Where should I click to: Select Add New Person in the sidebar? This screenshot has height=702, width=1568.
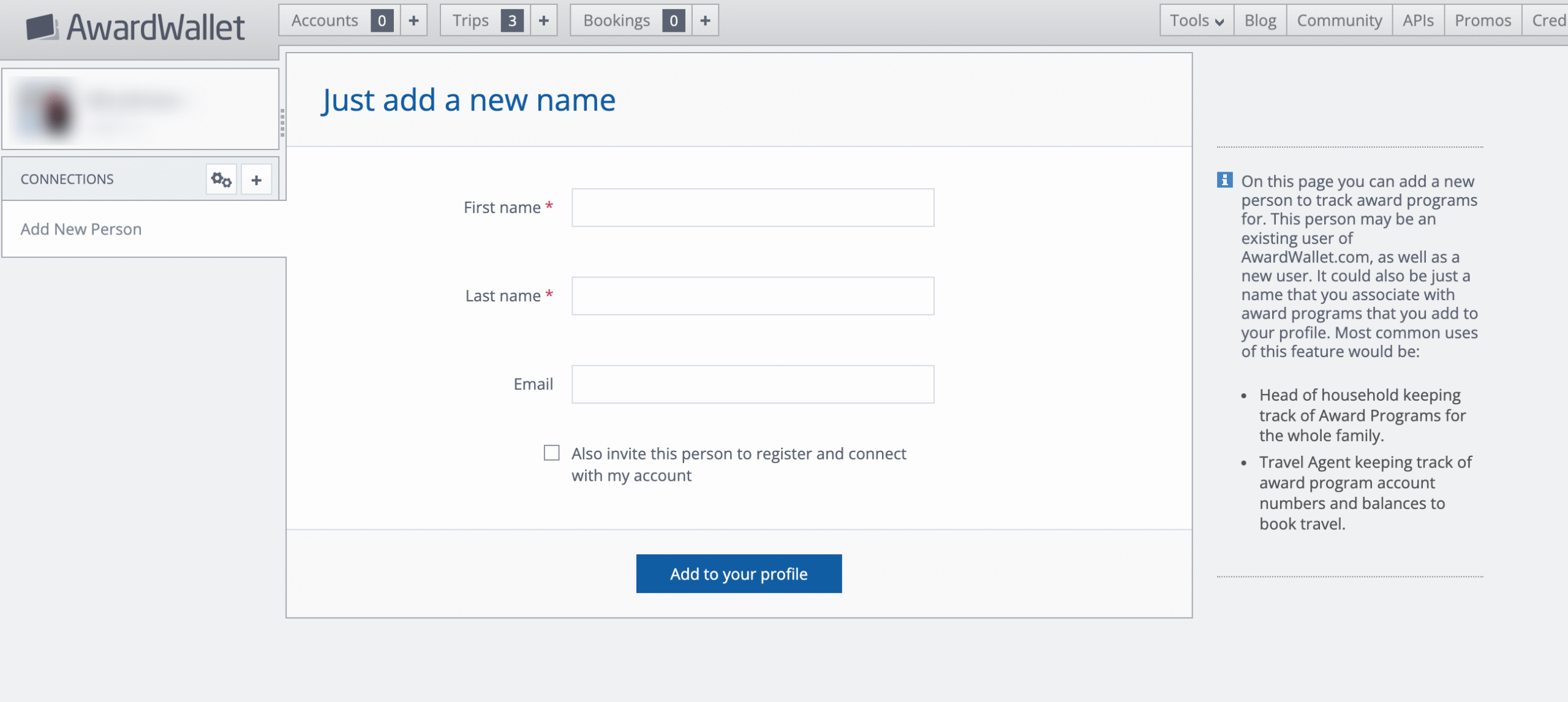pos(80,228)
